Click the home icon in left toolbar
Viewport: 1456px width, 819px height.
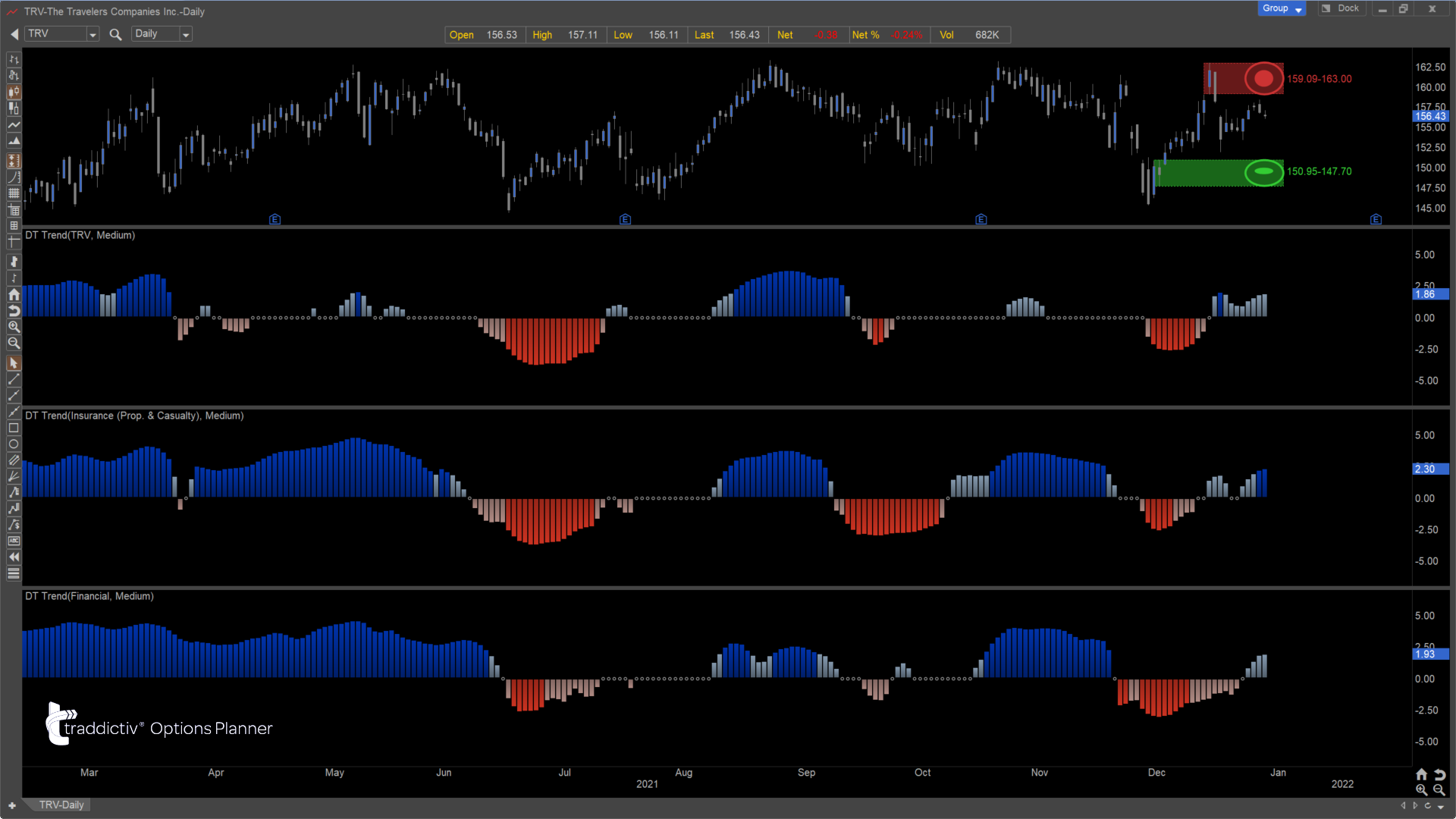point(14,294)
